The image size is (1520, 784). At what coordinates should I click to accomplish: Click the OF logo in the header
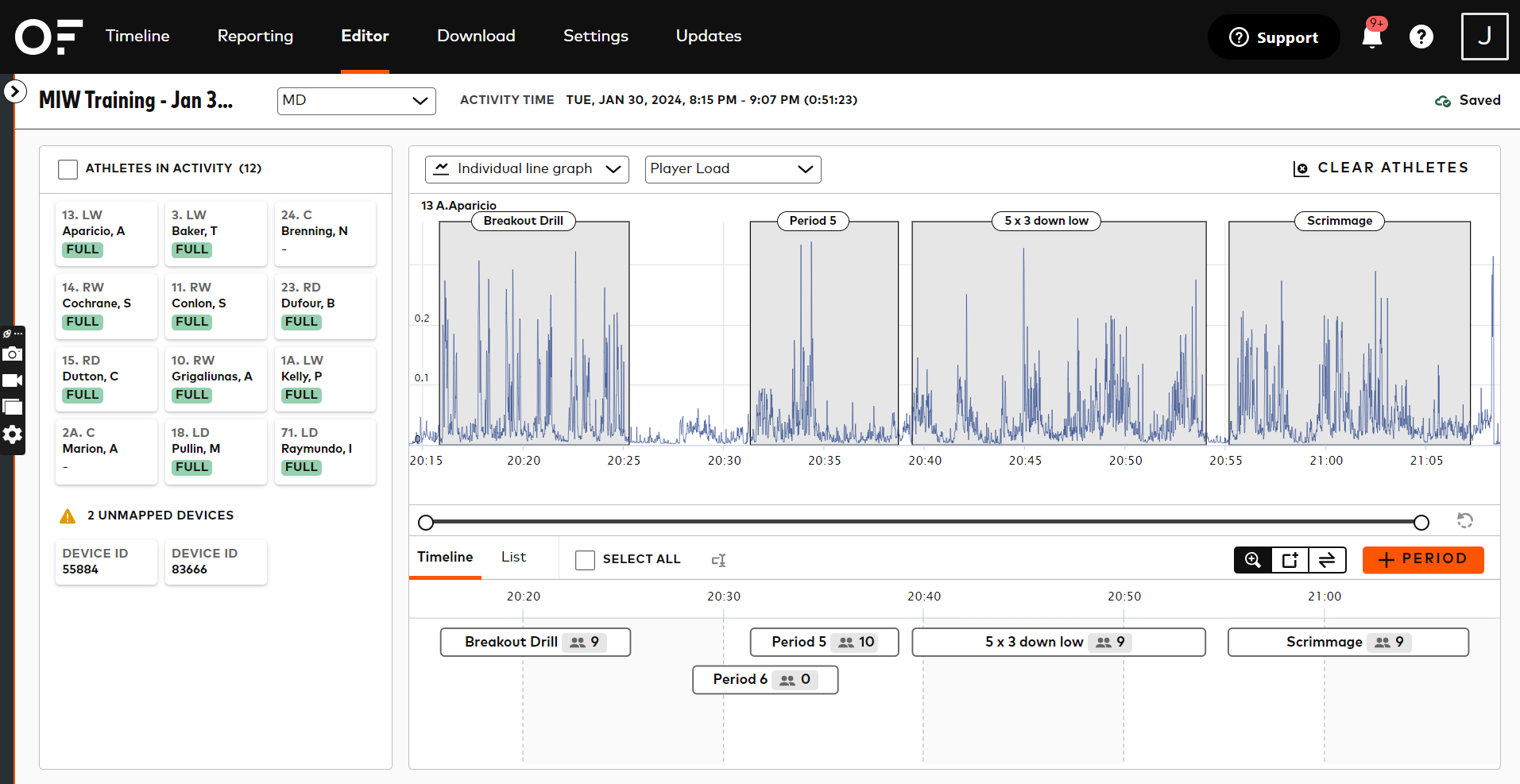click(48, 37)
